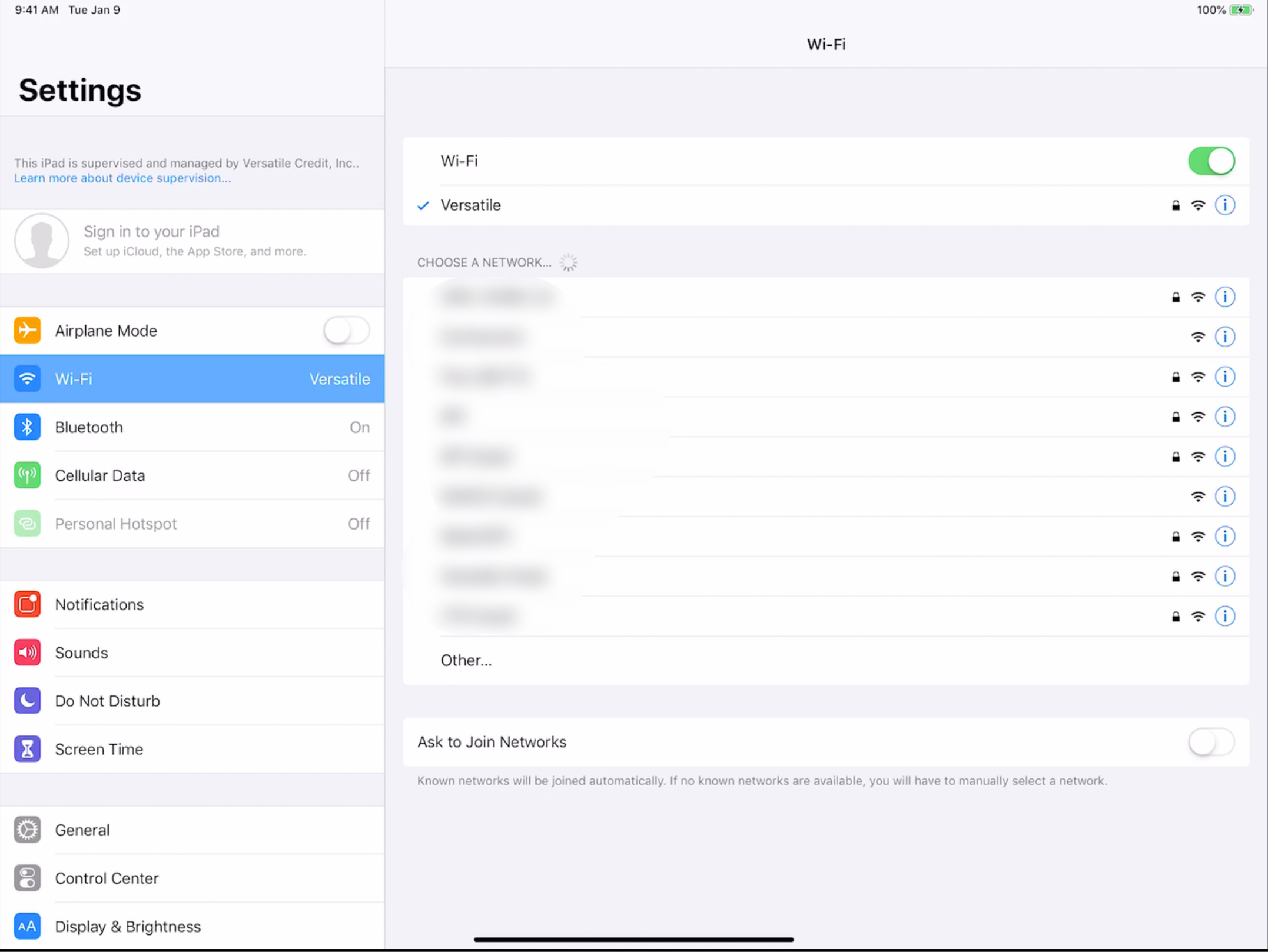The height and width of the screenshot is (952, 1268).
Task: Tap the Cellular Data antenna icon
Action: pos(27,475)
